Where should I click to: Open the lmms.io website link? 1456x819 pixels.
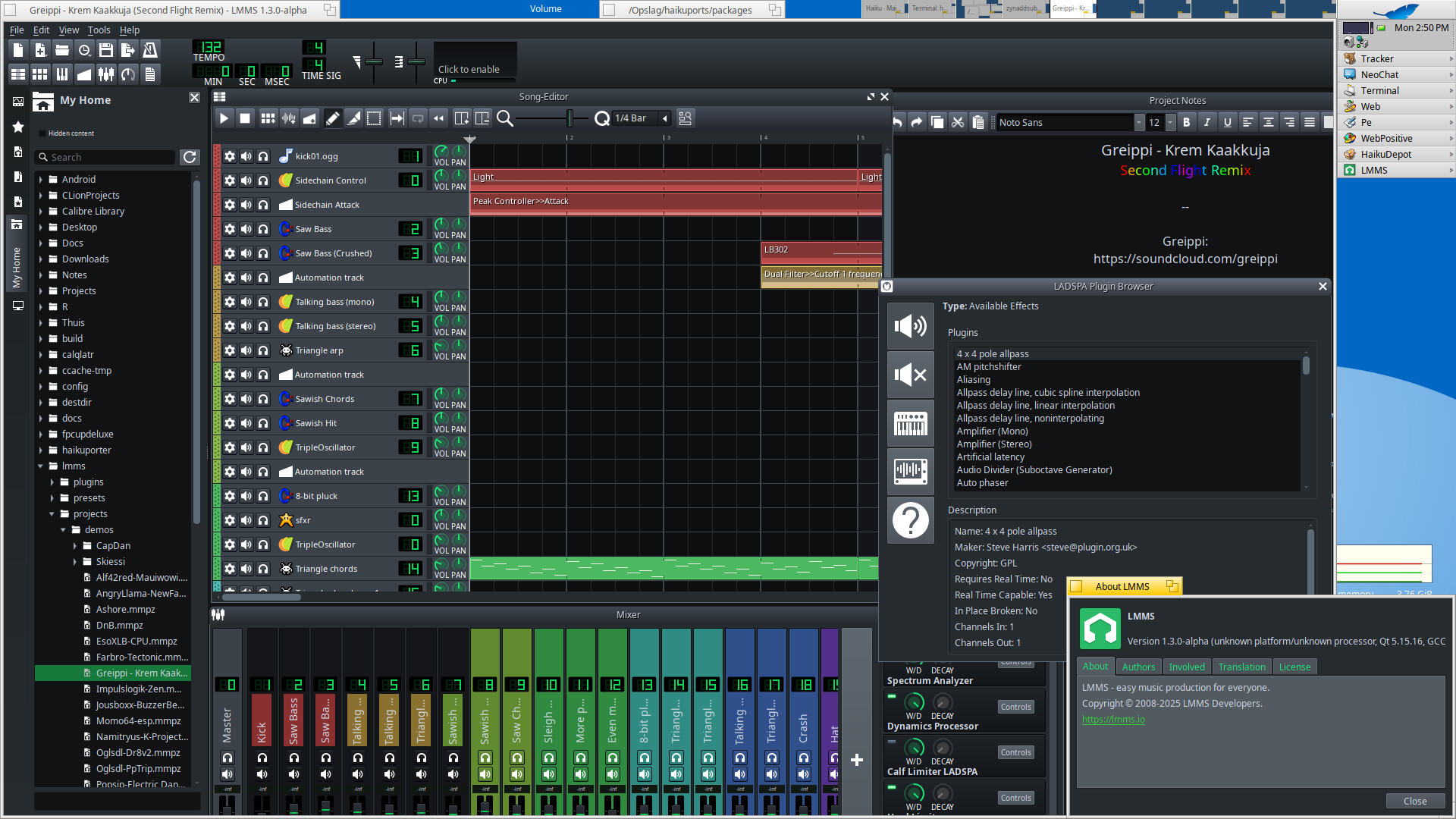click(1112, 720)
